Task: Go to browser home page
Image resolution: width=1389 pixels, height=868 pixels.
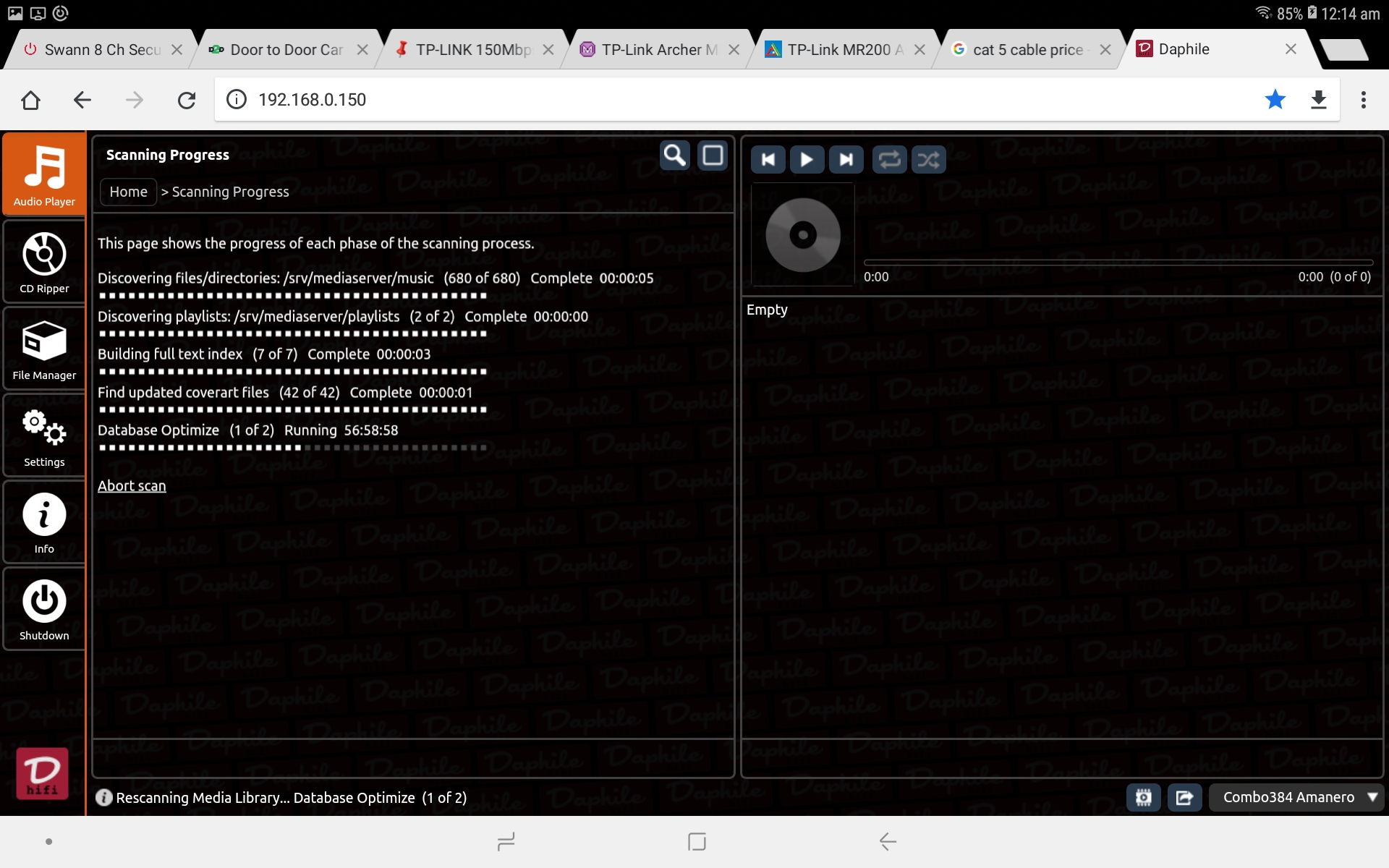Action: point(30,100)
